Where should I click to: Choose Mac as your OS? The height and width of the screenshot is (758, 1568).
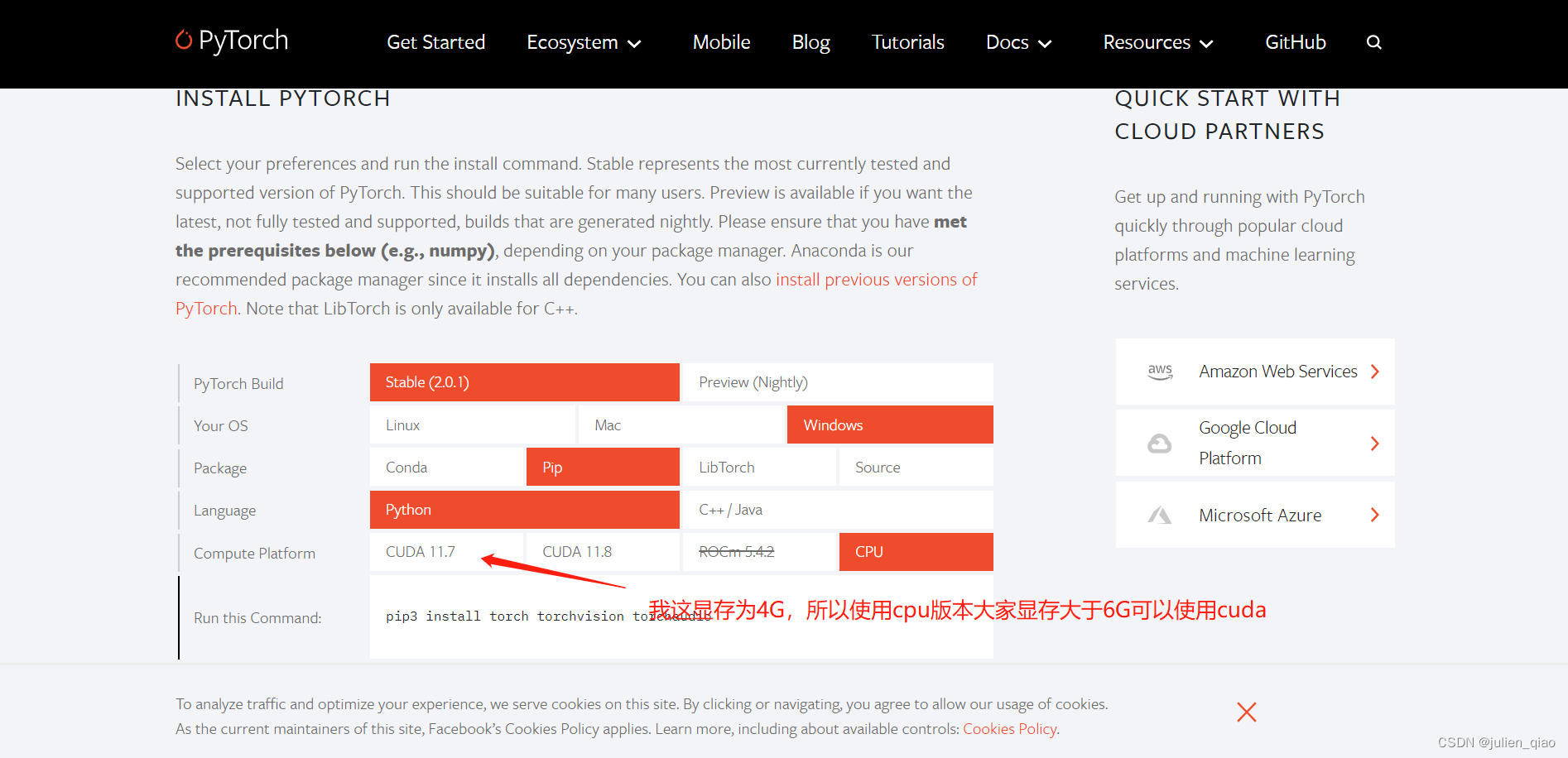coord(681,425)
